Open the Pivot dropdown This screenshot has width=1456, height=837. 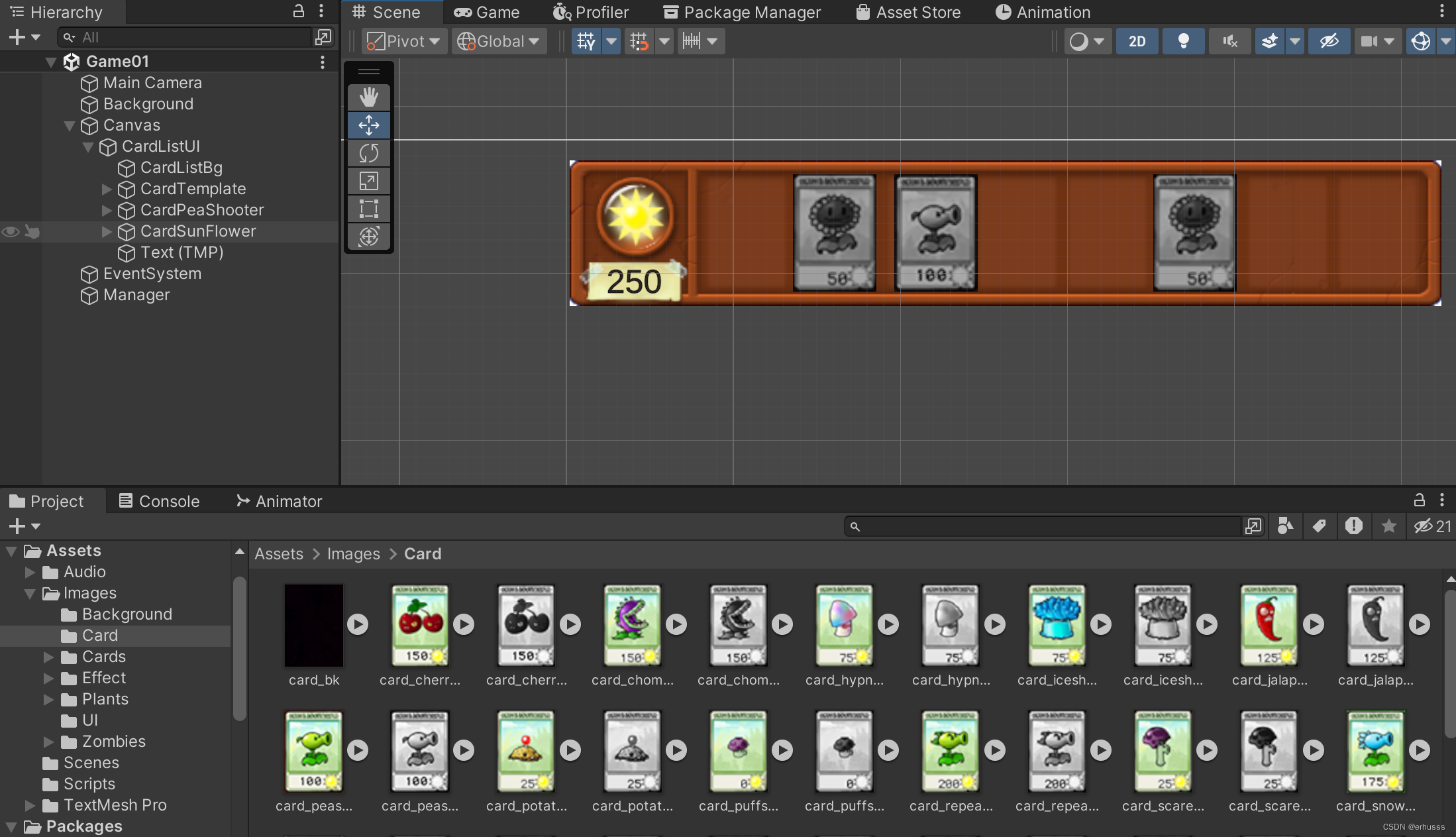coord(404,41)
